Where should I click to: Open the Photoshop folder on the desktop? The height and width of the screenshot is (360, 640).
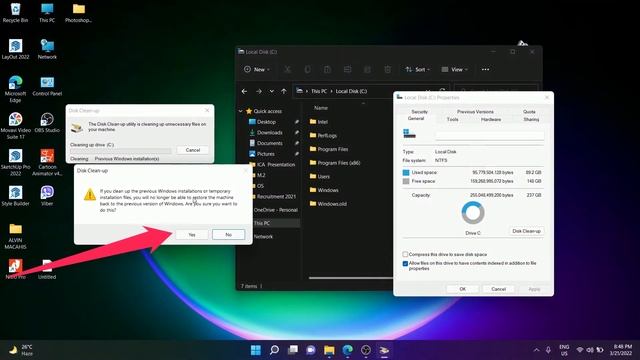(x=78, y=12)
